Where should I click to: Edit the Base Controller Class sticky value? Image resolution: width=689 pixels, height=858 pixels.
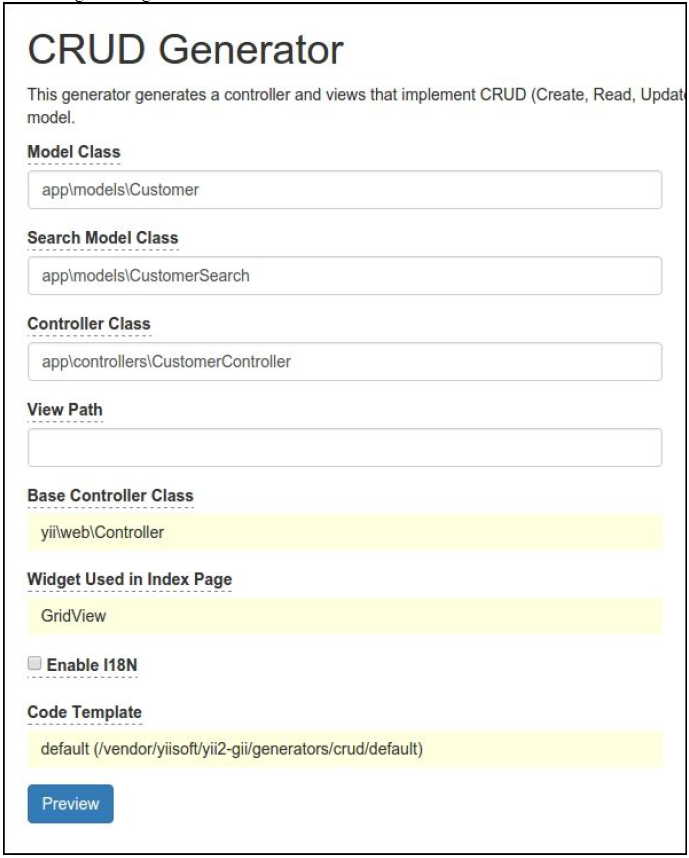(344, 532)
